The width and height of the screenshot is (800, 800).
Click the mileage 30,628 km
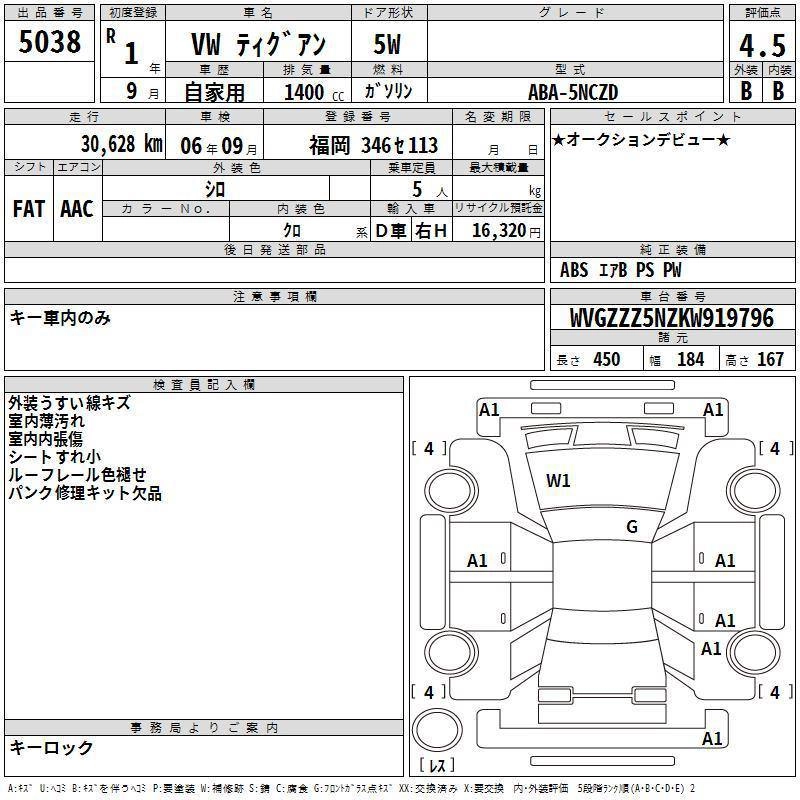click(121, 144)
